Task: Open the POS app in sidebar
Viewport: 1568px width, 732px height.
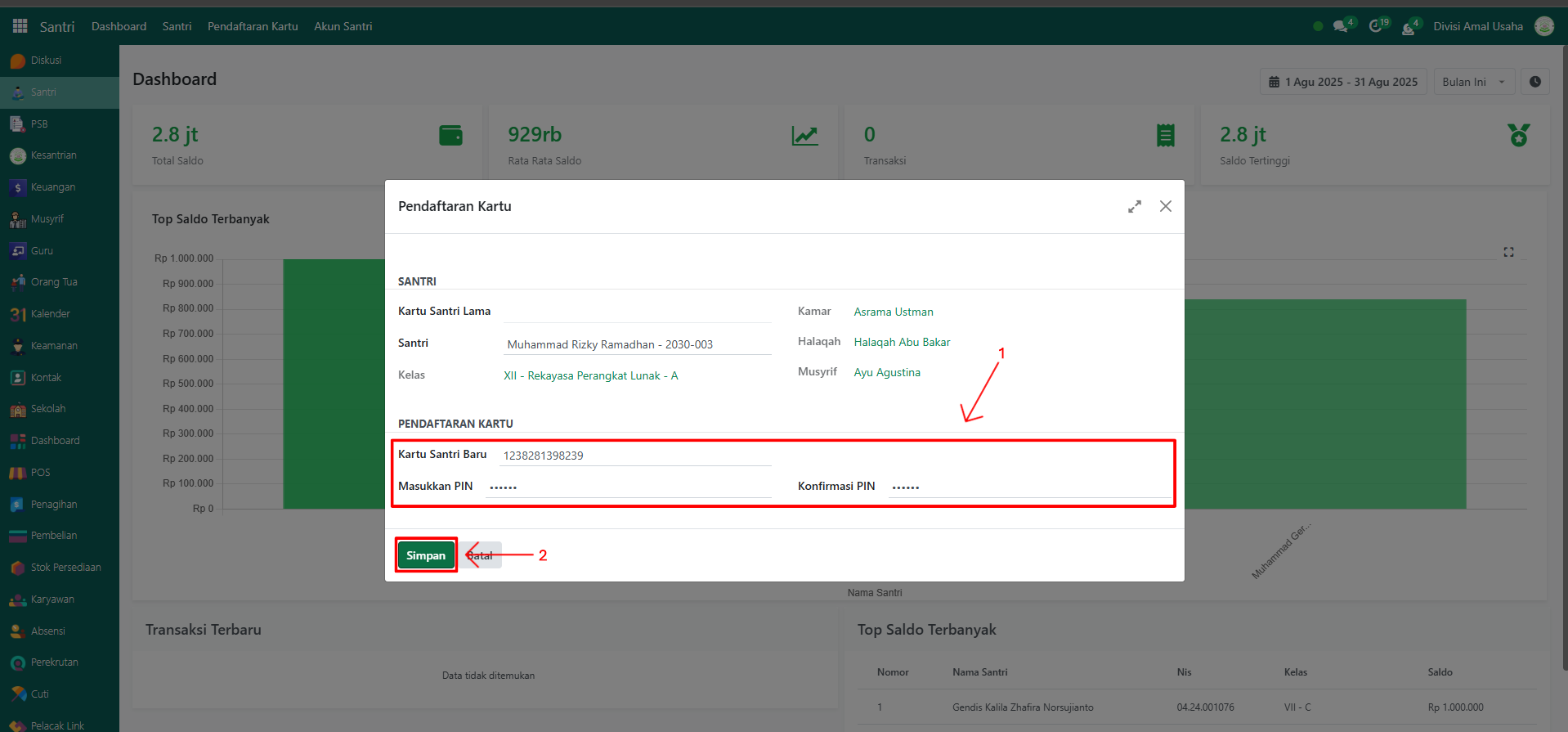Action: coord(40,473)
